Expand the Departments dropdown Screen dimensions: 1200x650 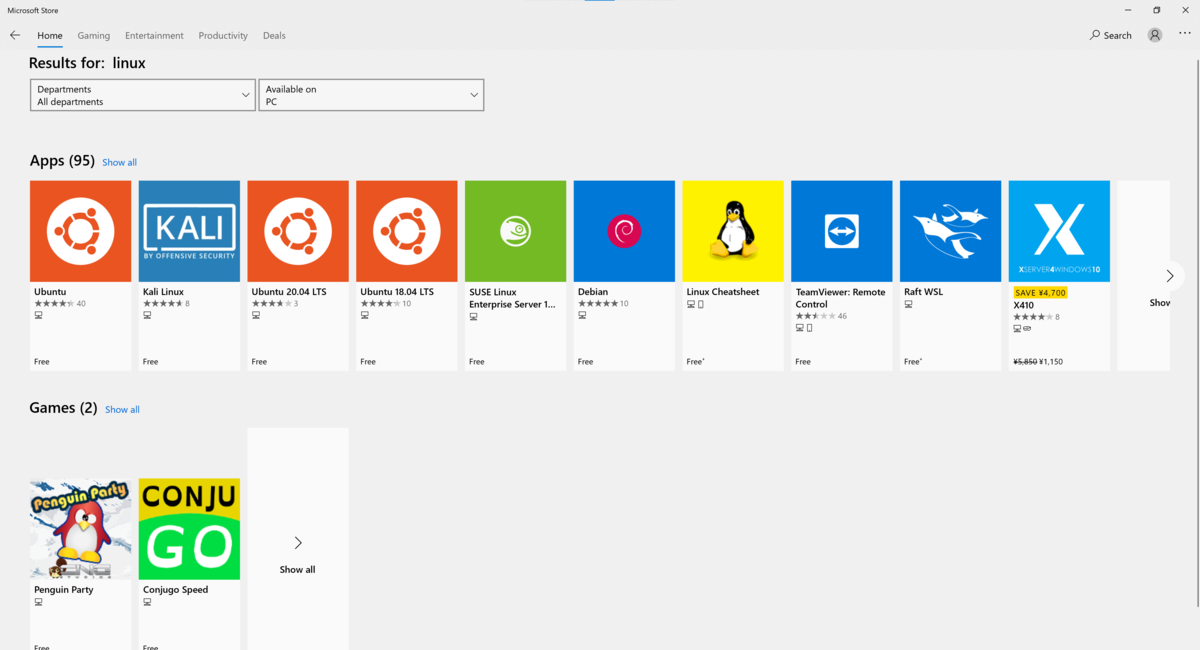[x=142, y=95]
